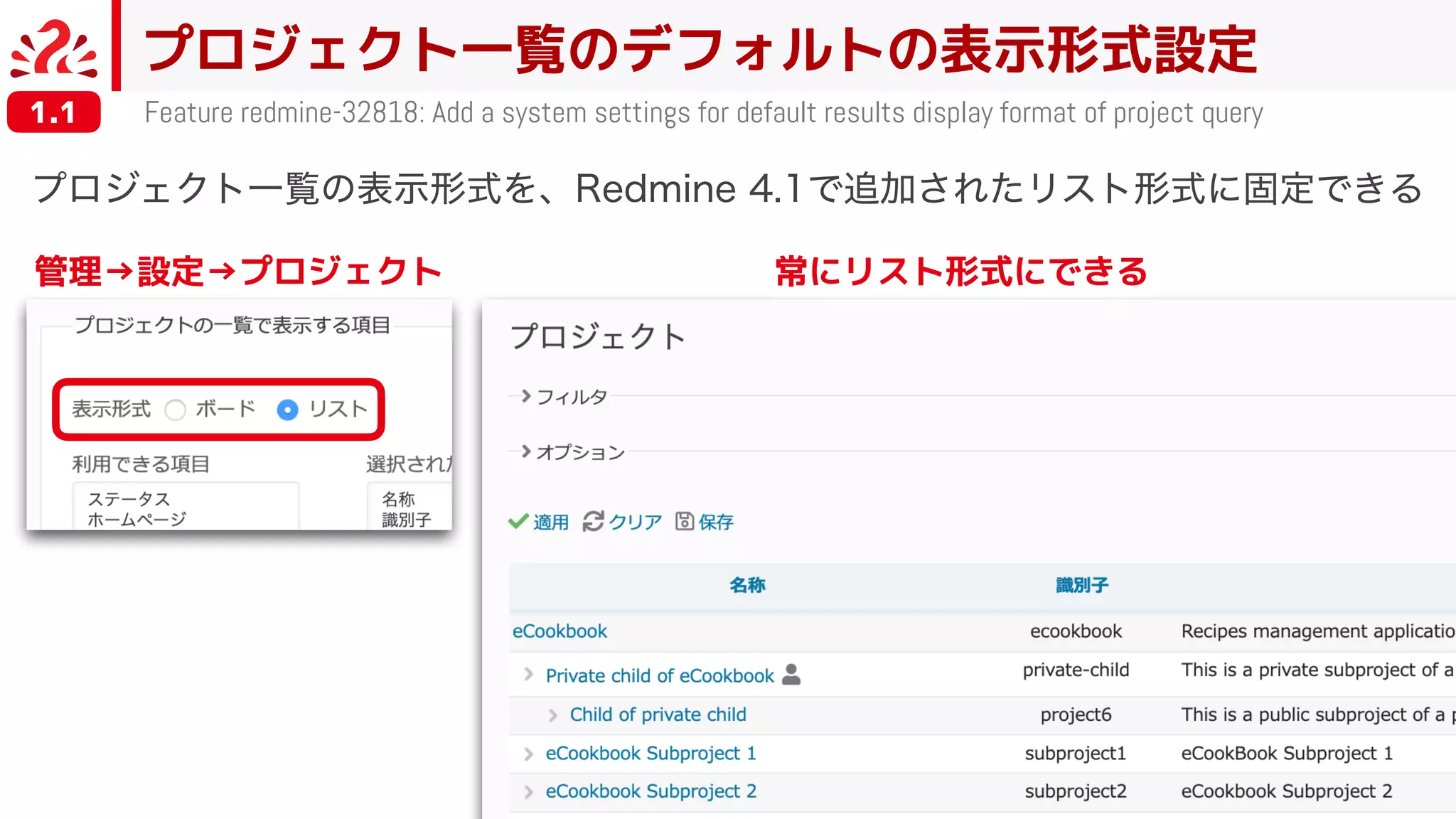Viewport: 1456px width, 819px height.
Task: Click chevron beside eCookbook Subproject 1
Action: coord(528,754)
